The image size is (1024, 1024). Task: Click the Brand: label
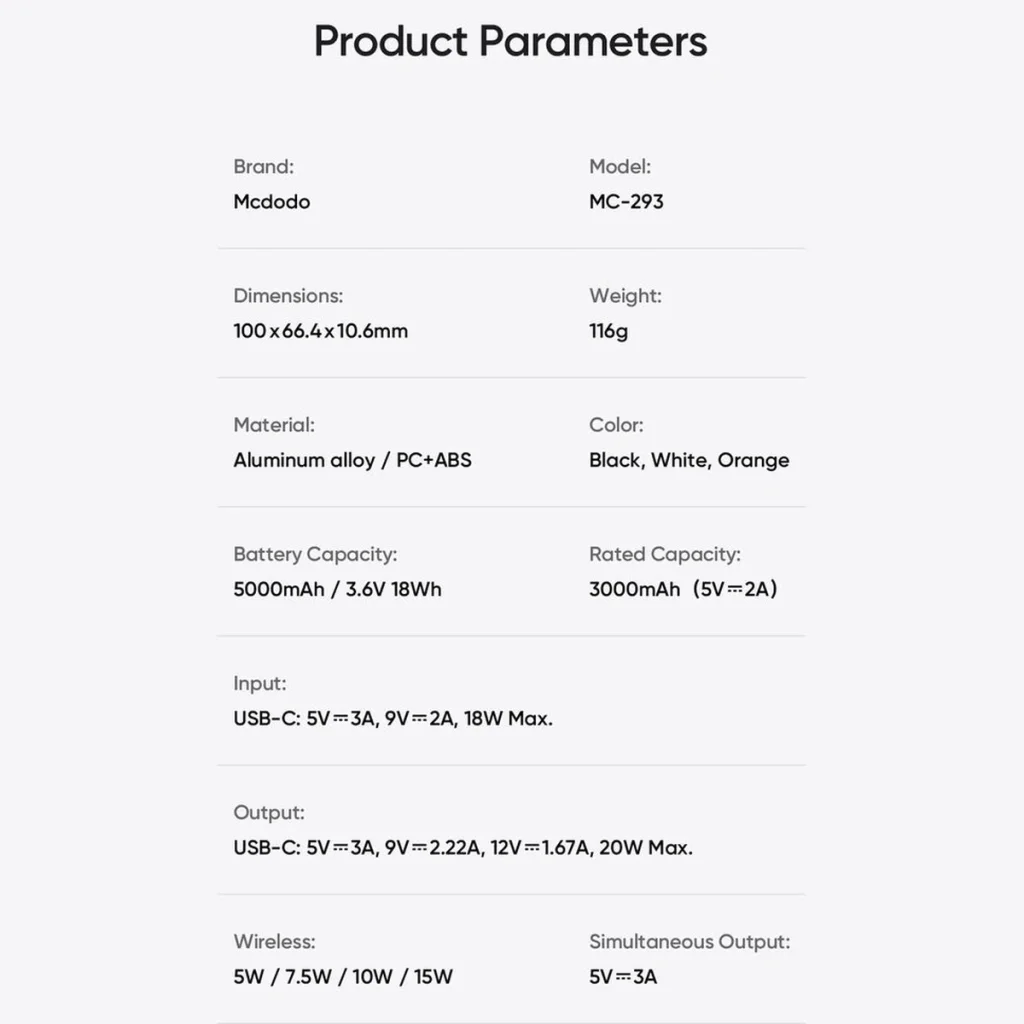point(264,167)
